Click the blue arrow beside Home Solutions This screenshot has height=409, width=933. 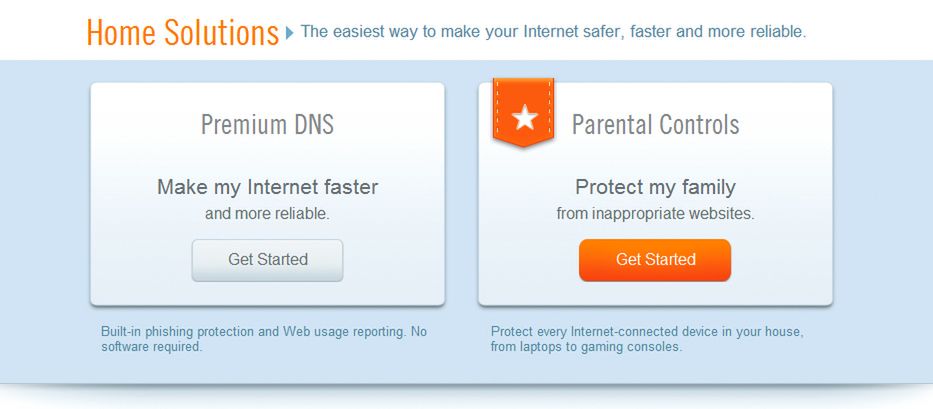tap(290, 33)
